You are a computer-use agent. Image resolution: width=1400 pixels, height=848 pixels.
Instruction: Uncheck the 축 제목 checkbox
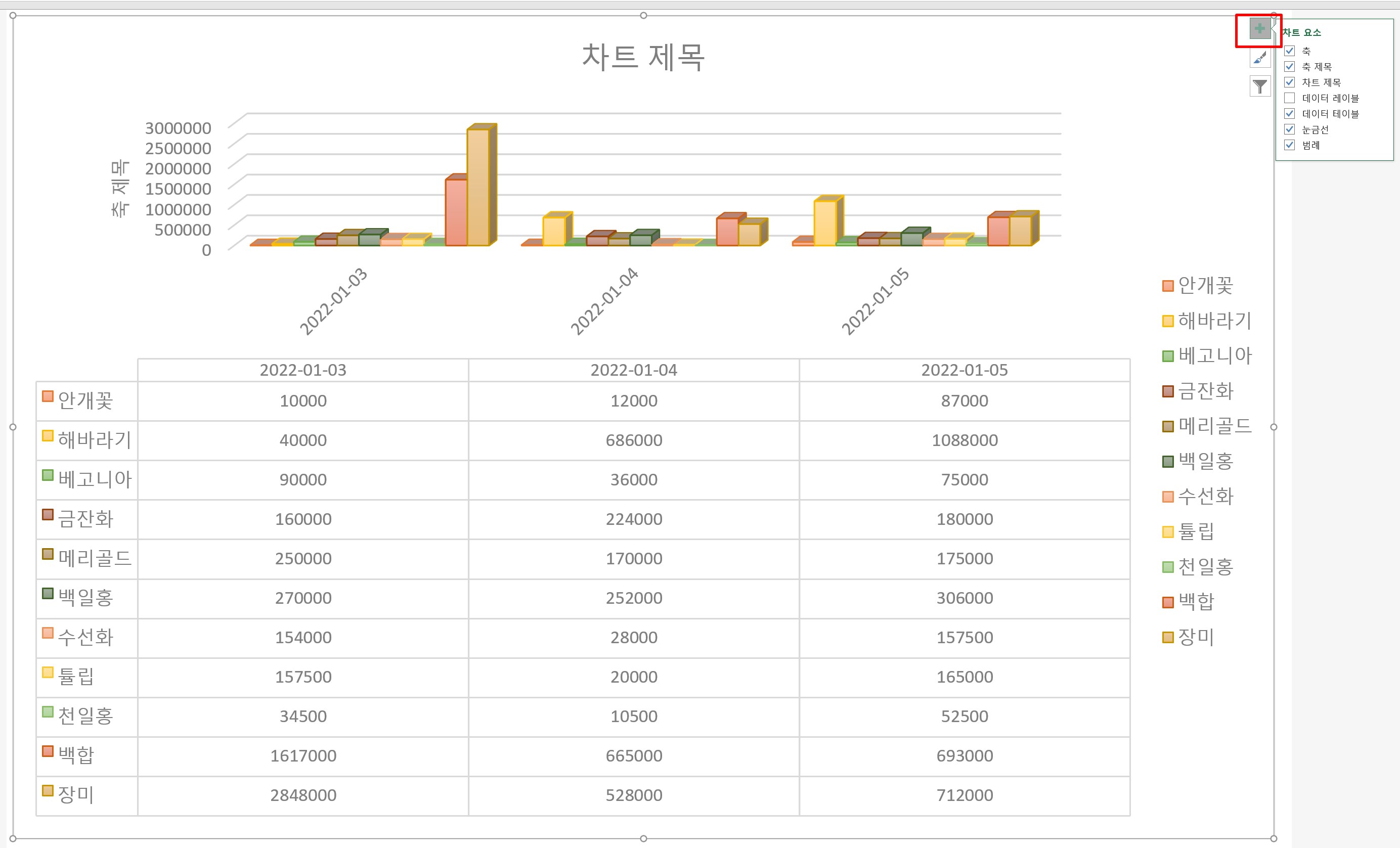pyautogui.click(x=1290, y=66)
